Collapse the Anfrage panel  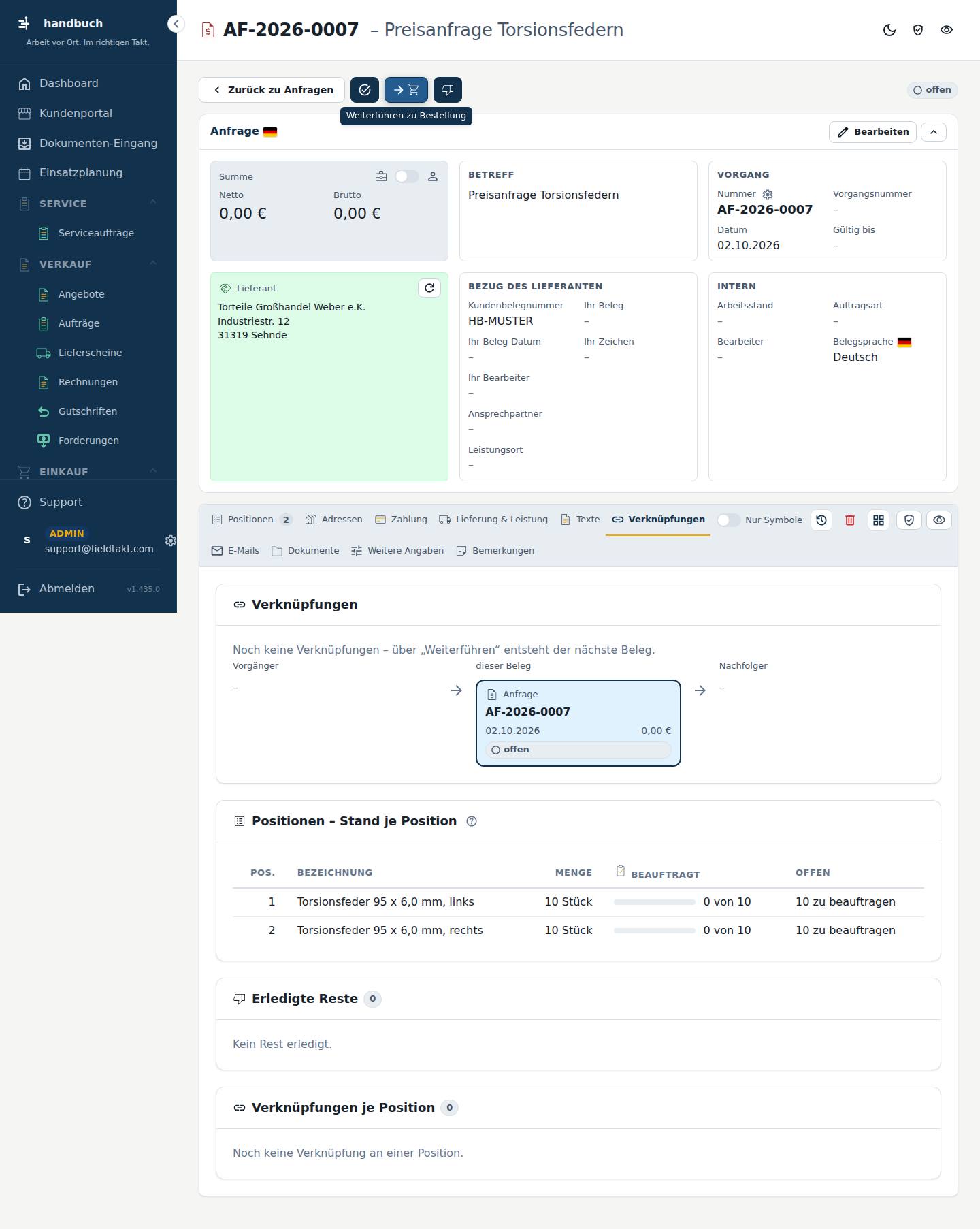(934, 132)
